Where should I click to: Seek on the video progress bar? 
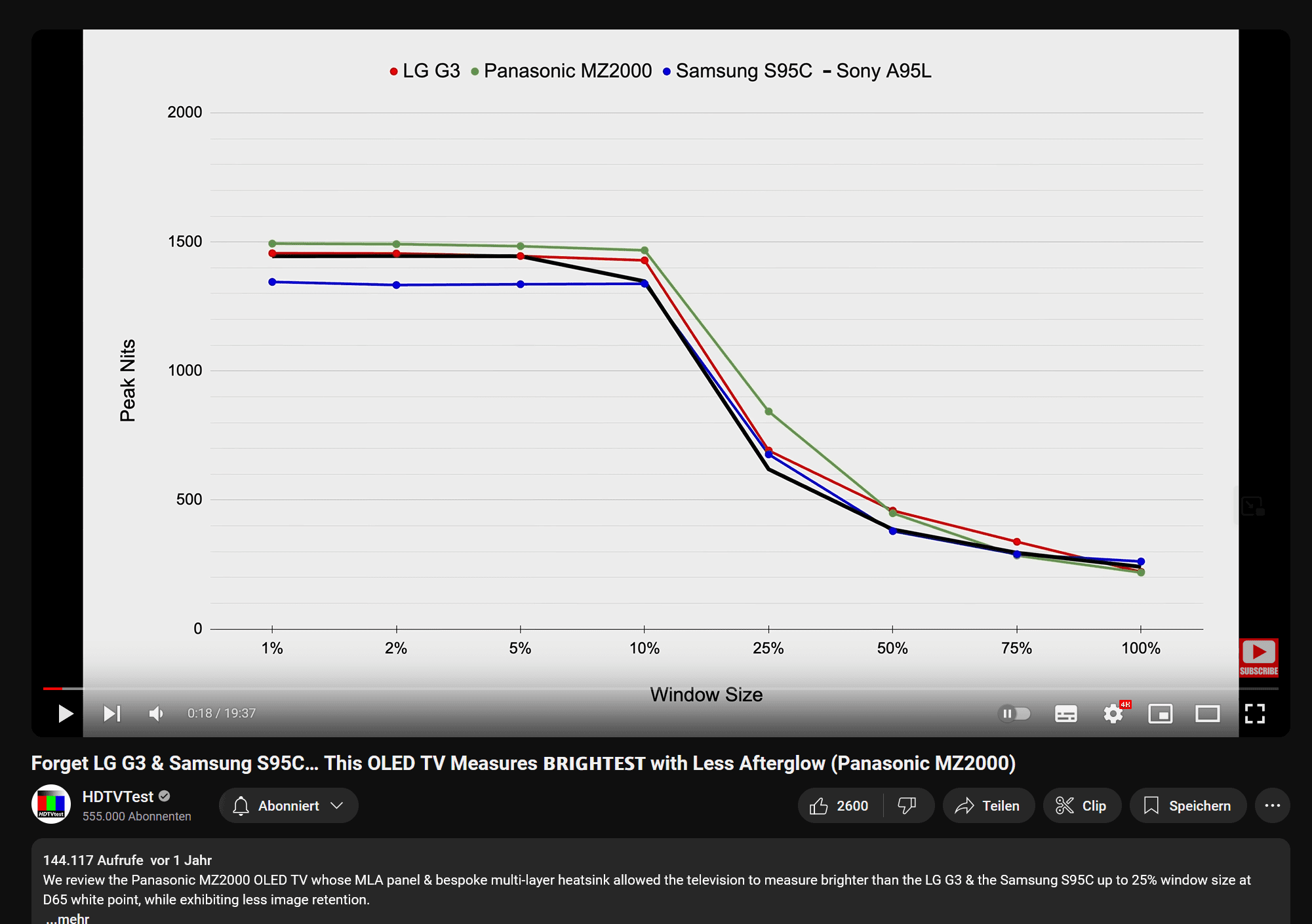[660, 689]
